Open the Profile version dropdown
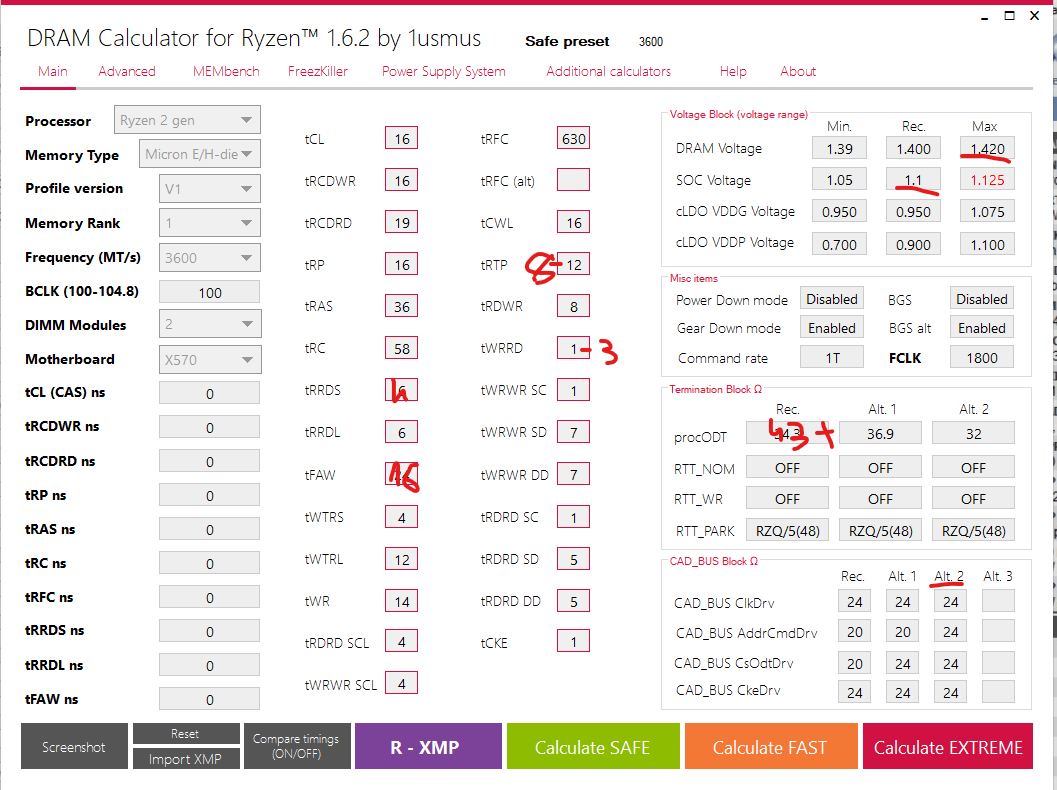This screenshot has width=1057, height=790. [x=210, y=189]
